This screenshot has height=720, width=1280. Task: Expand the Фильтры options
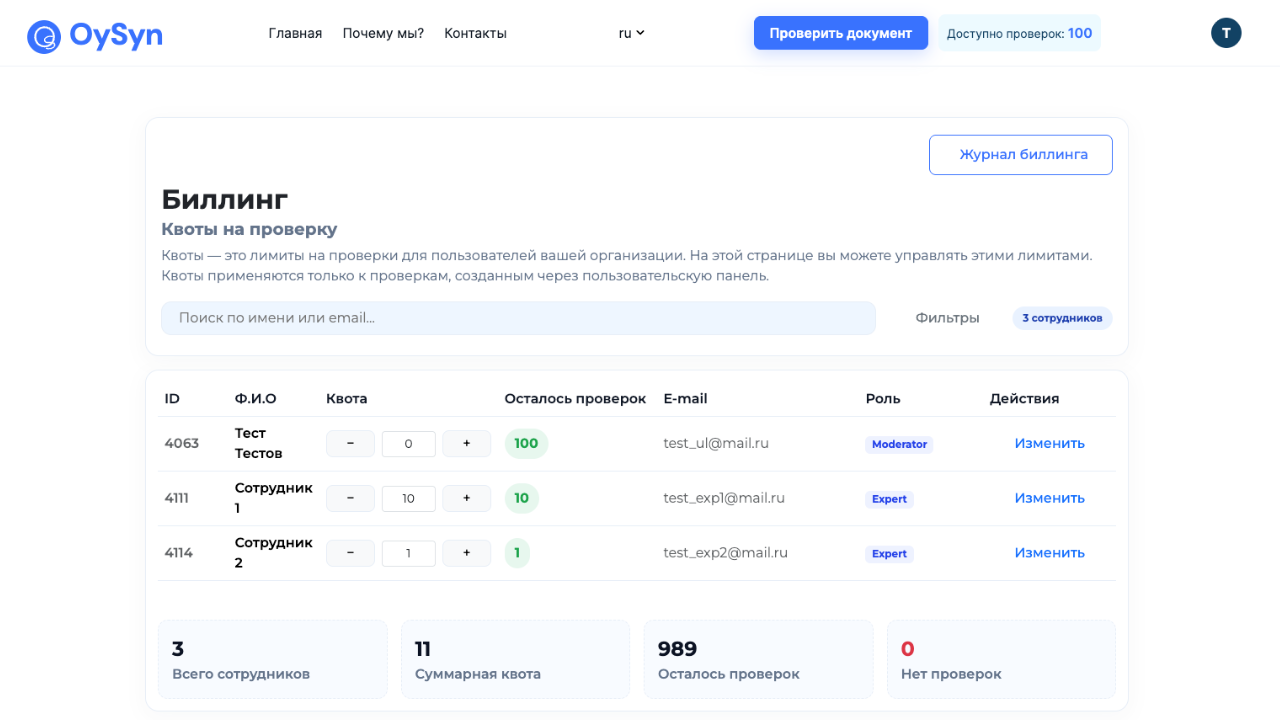tap(947, 318)
